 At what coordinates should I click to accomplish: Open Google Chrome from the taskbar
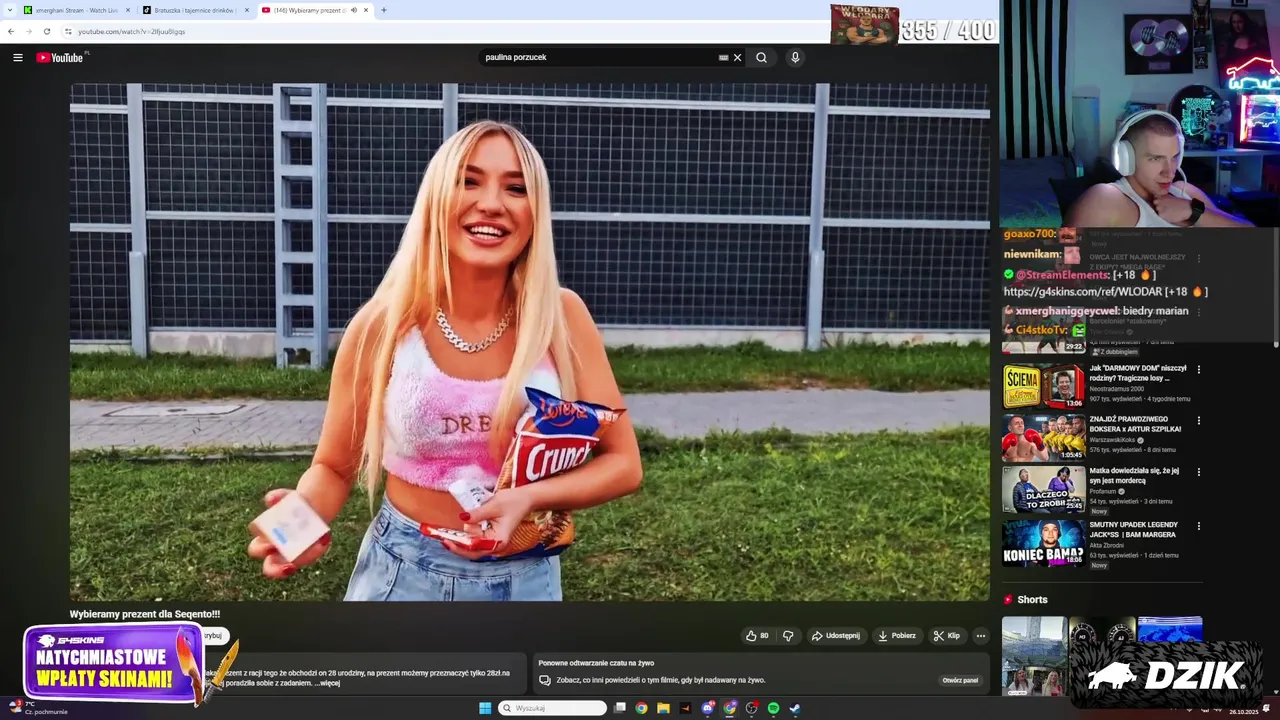point(641,708)
